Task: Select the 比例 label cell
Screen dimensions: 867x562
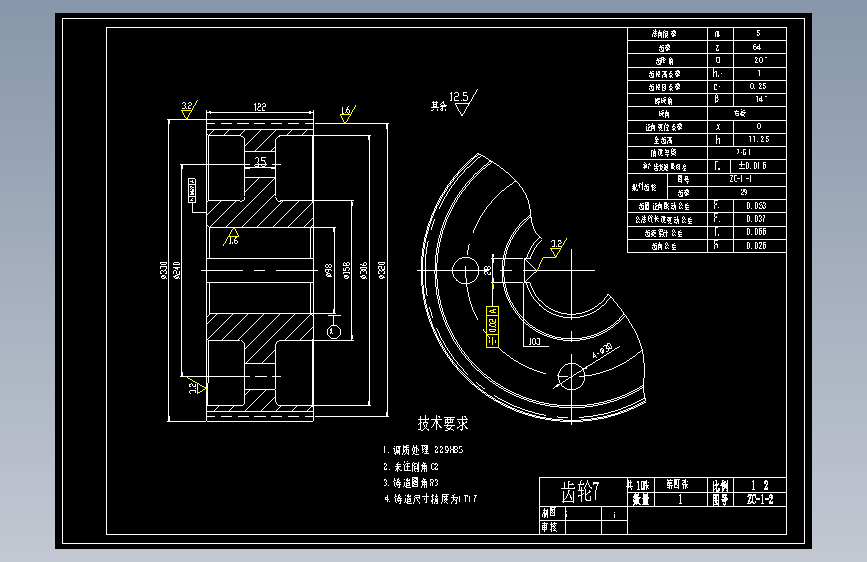Action: point(720,485)
